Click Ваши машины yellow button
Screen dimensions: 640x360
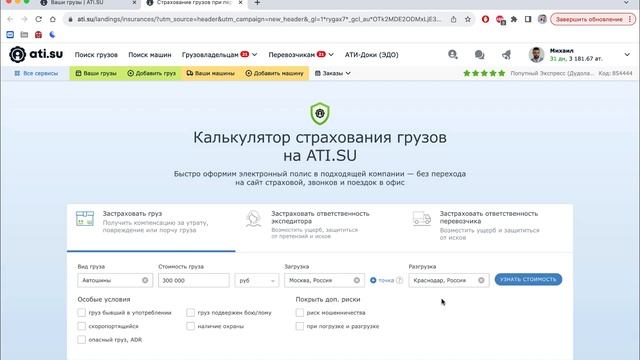click(210, 73)
